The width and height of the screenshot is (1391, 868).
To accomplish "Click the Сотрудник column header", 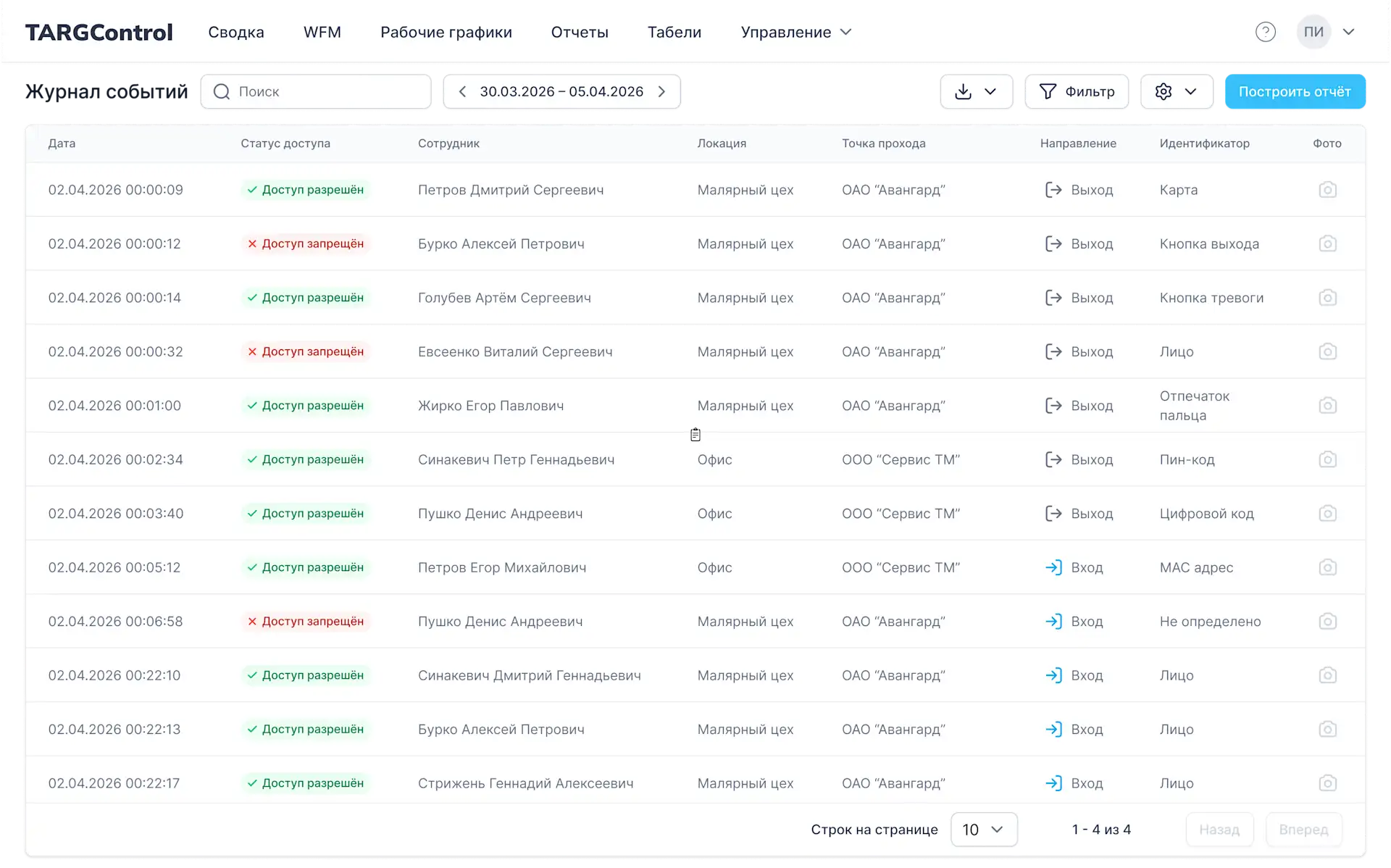I will [x=448, y=143].
